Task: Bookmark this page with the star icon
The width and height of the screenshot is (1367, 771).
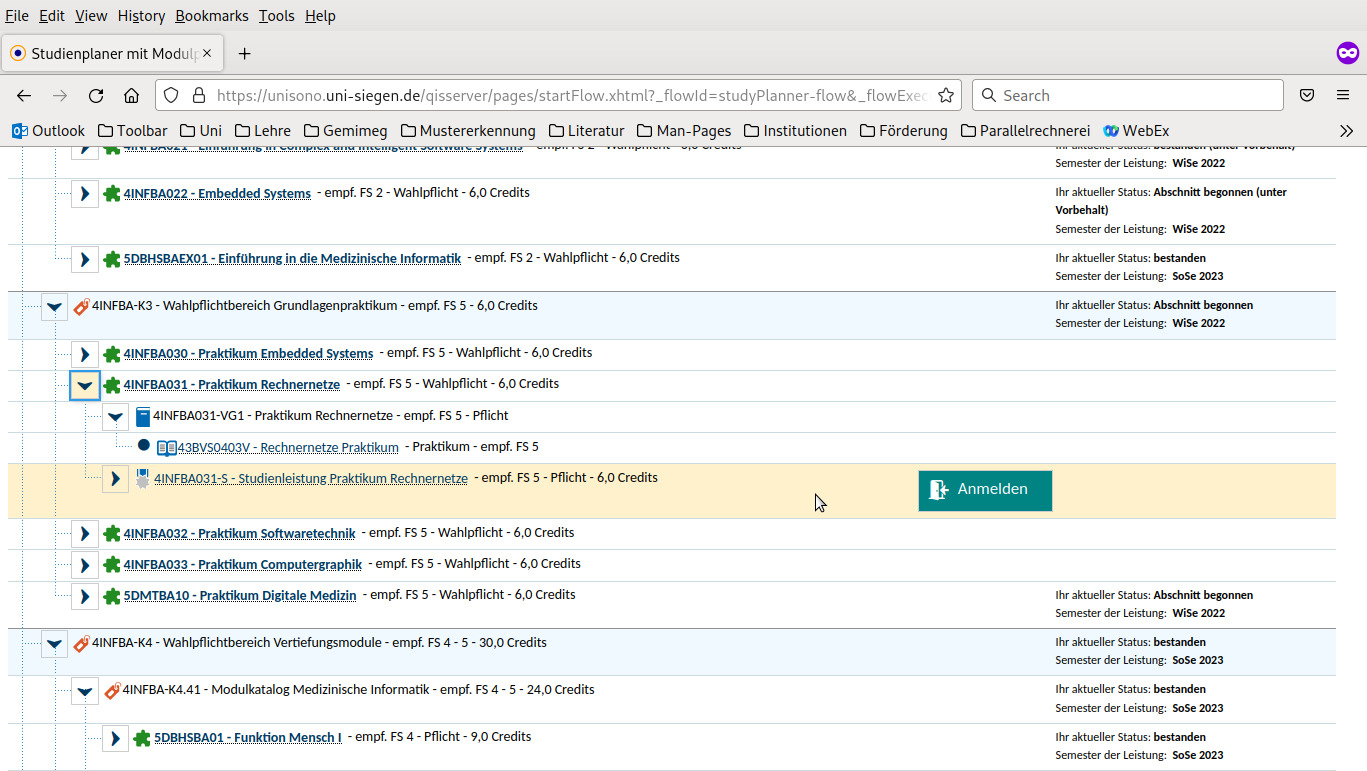Action: pyautogui.click(x=945, y=96)
